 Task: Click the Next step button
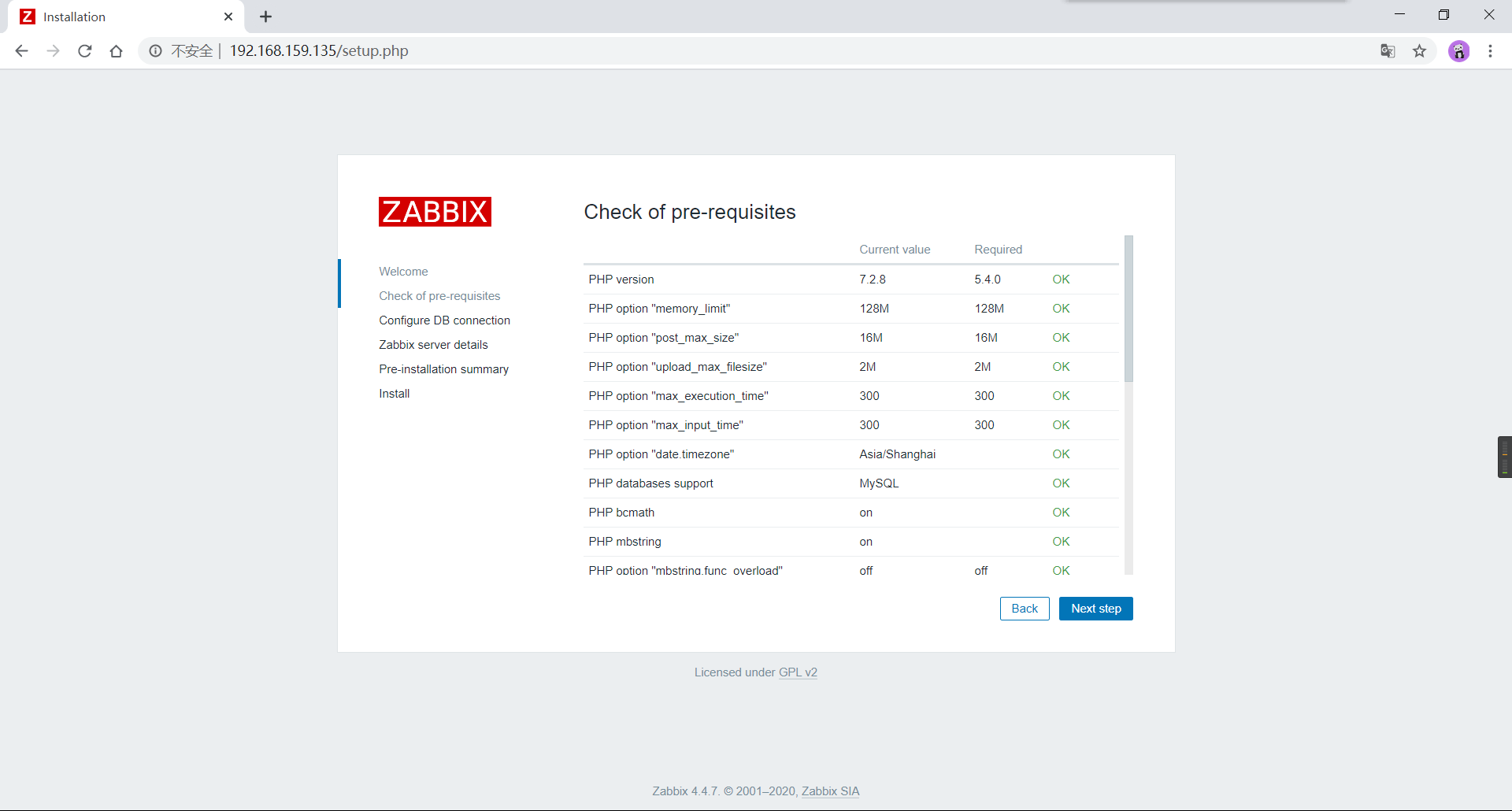[x=1096, y=609]
